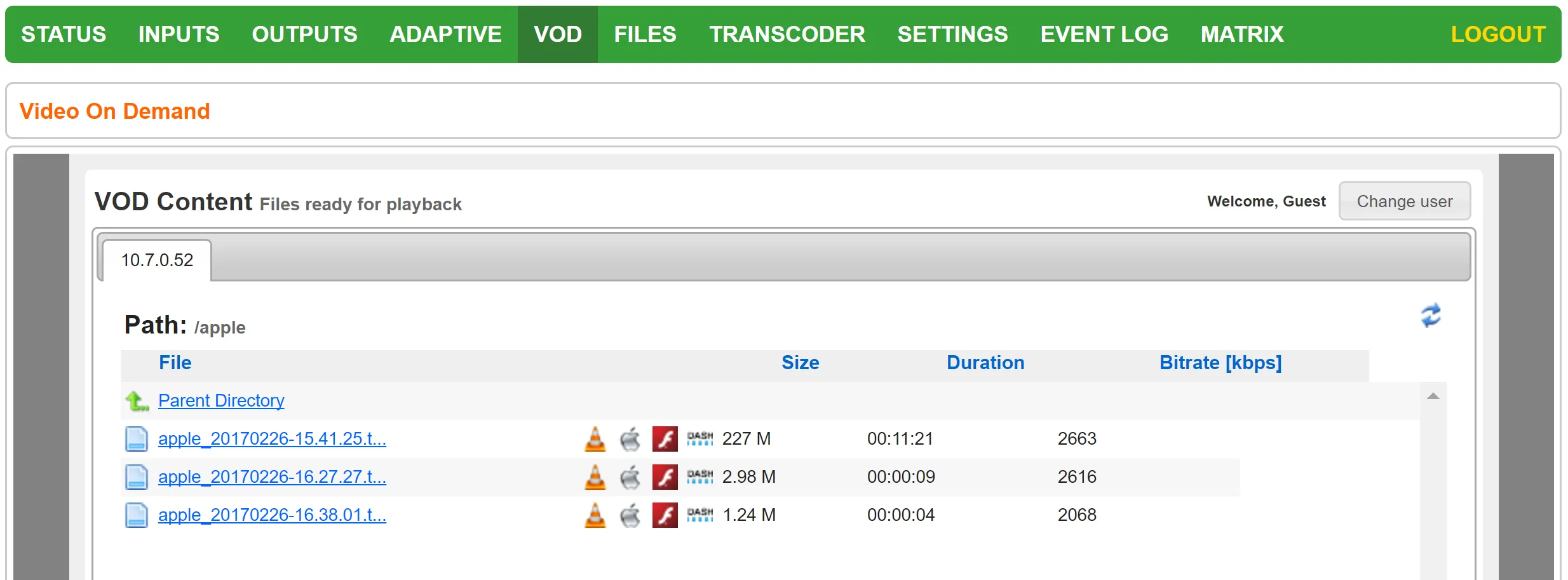Open Apple HLS stream for 15.41.25 file
The image size is (1568, 580).
pos(630,439)
